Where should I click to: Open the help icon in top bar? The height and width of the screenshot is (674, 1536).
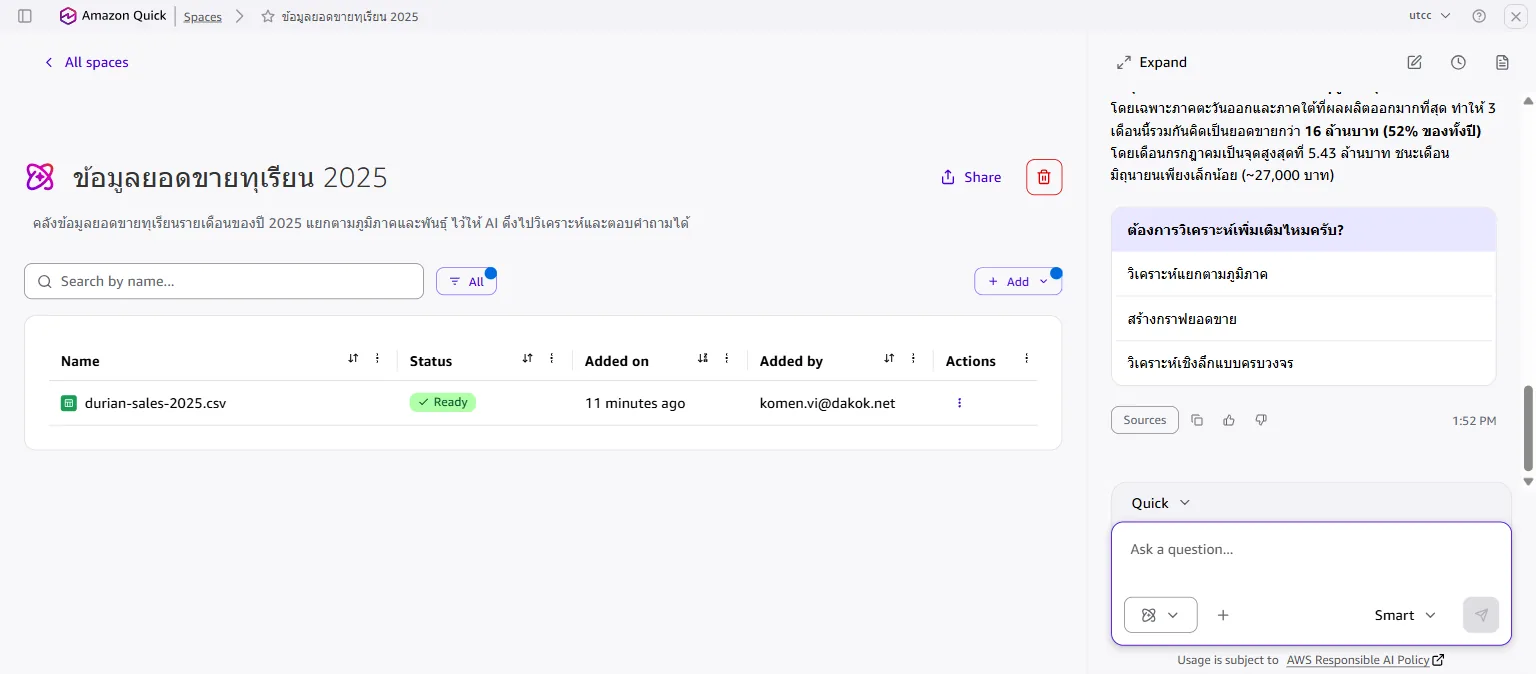click(x=1479, y=16)
